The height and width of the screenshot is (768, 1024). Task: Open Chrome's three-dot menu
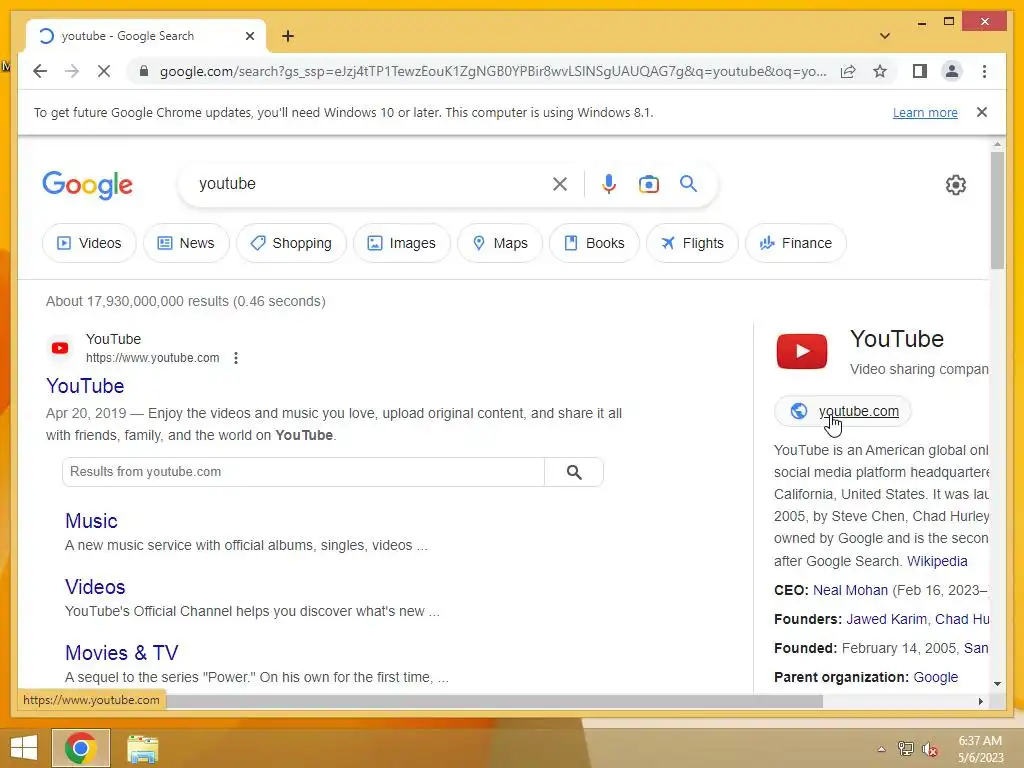click(984, 71)
